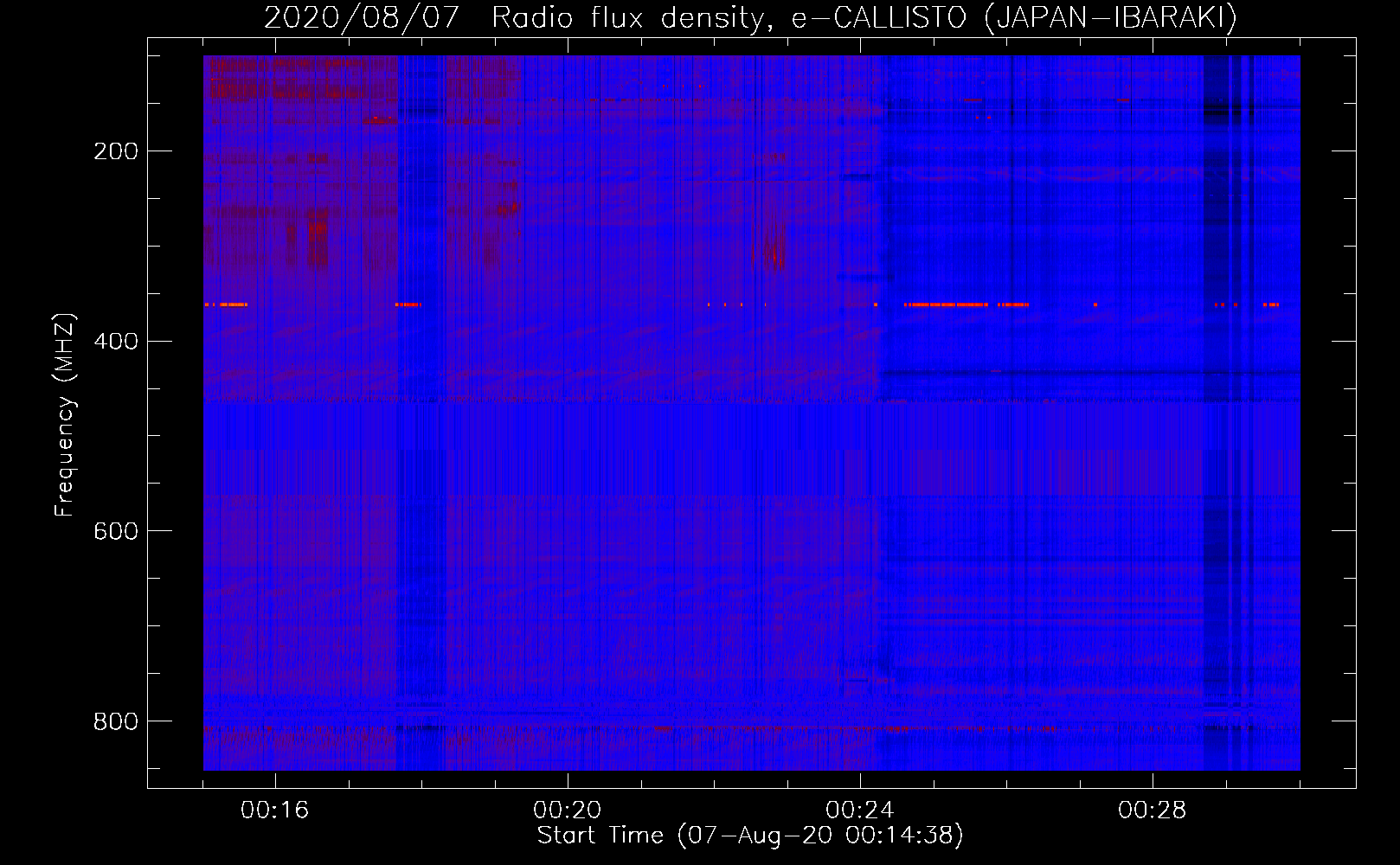
Task: Click the 00:16 time tick label
Action: (x=274, y=810)
